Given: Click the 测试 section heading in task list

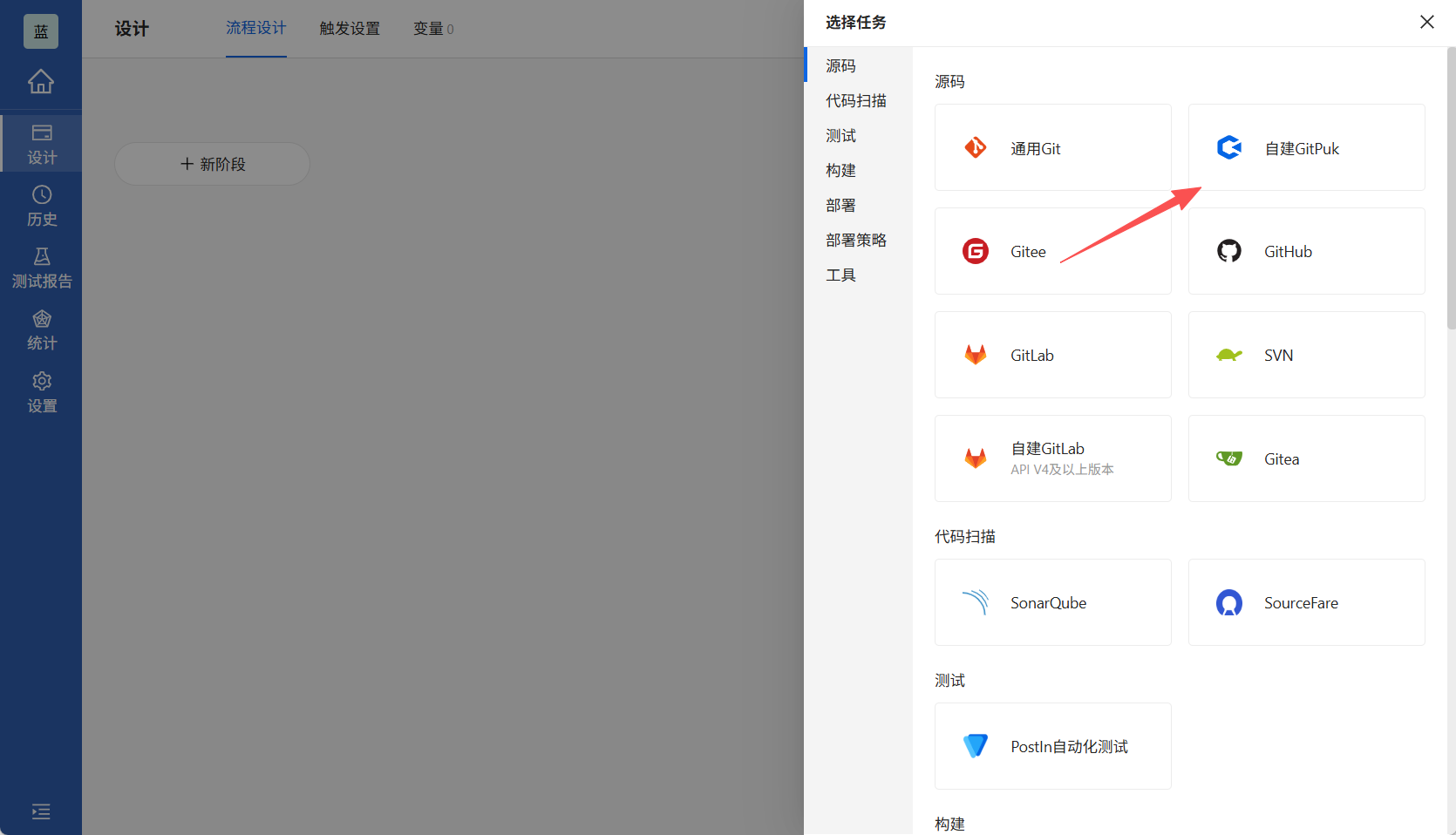Looking at the screenshot, I should coord(949,681).
